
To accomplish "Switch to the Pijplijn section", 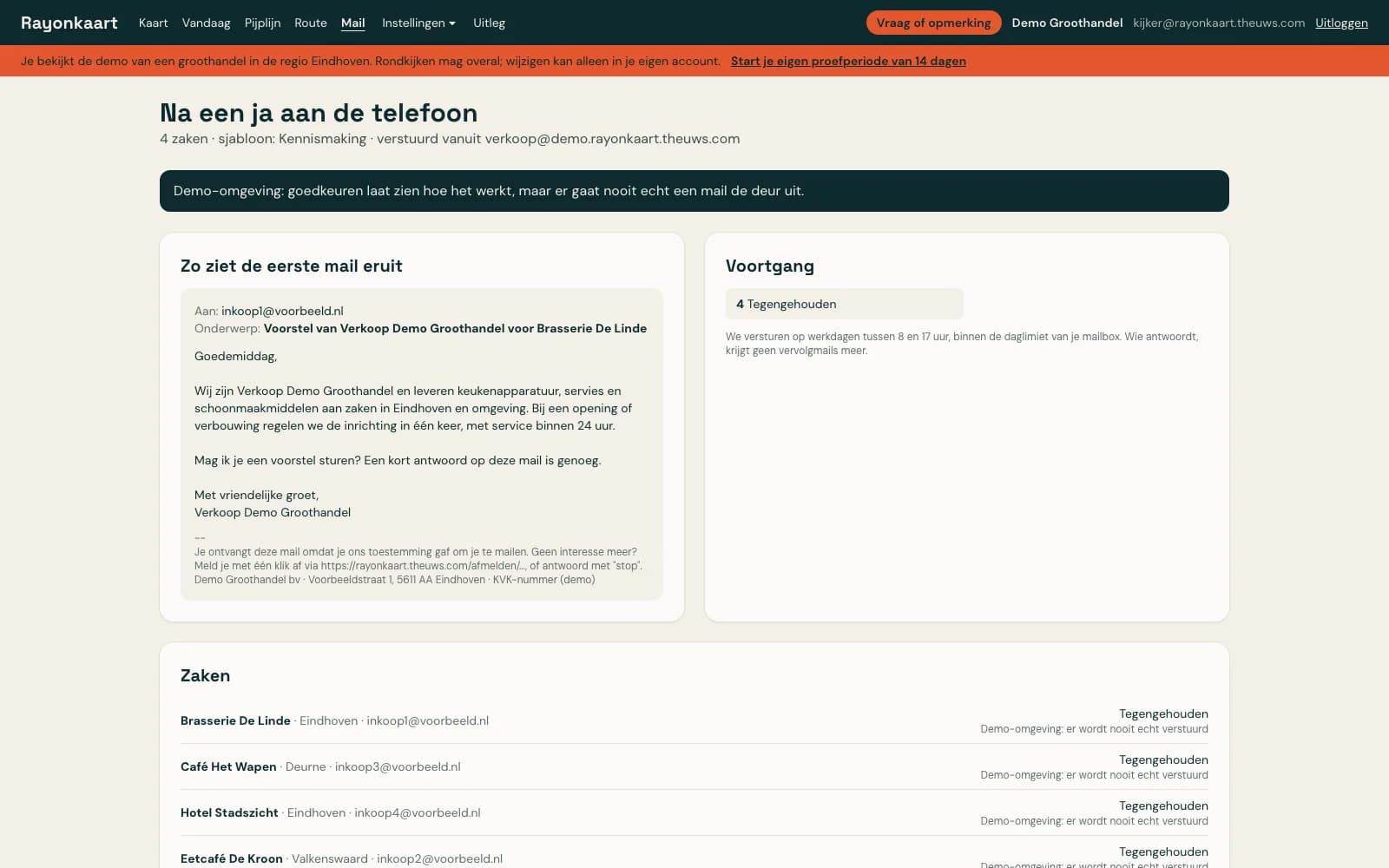I will click(x=262, y=23).
